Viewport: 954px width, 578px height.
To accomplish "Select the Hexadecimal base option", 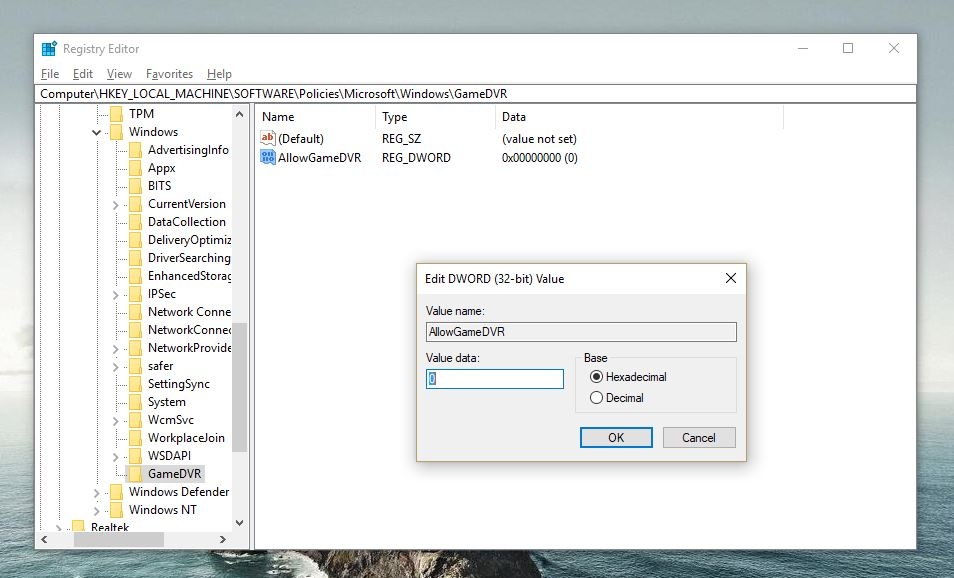I will 628,377.
